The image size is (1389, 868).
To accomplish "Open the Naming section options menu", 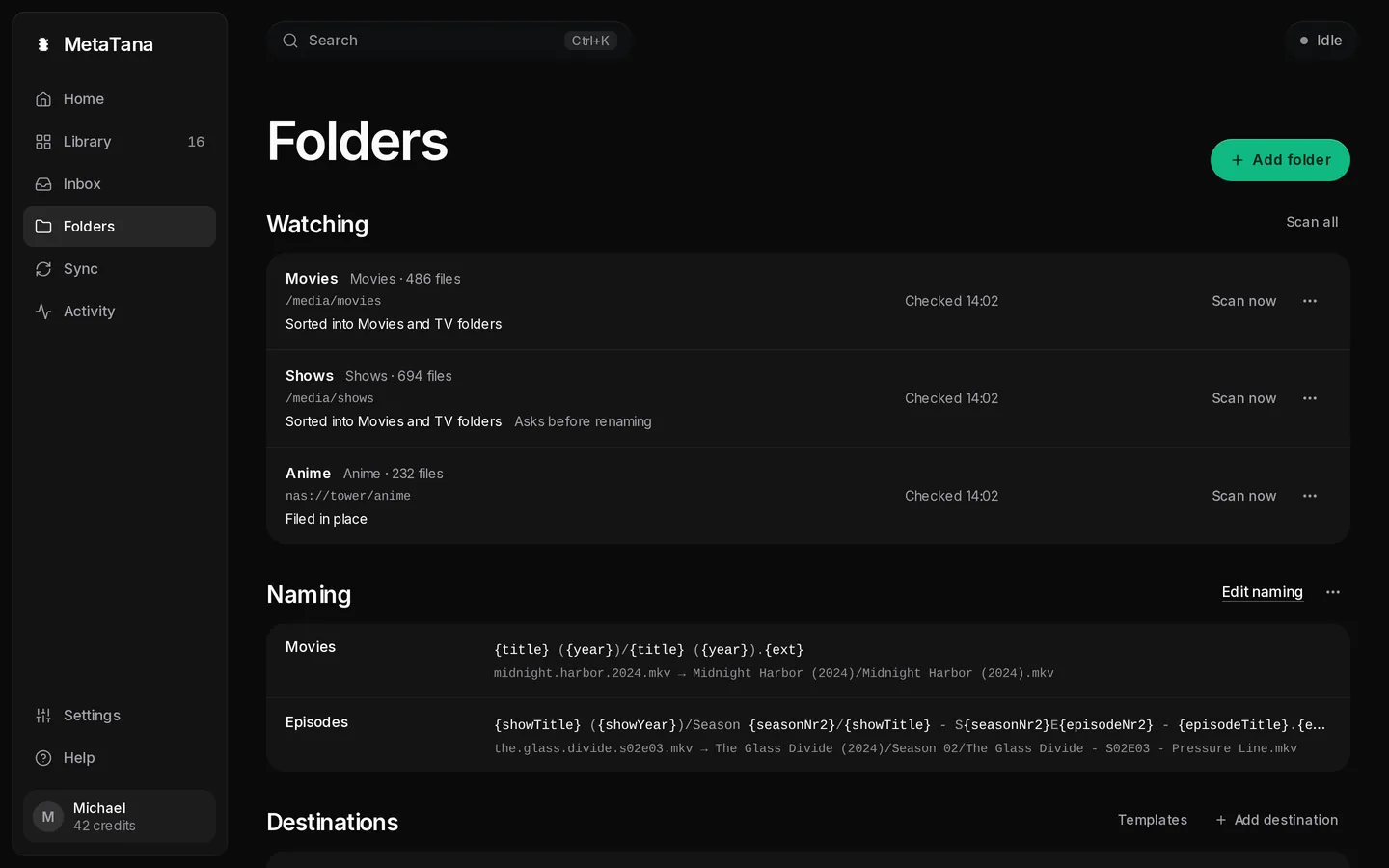I will [1333, 592].
